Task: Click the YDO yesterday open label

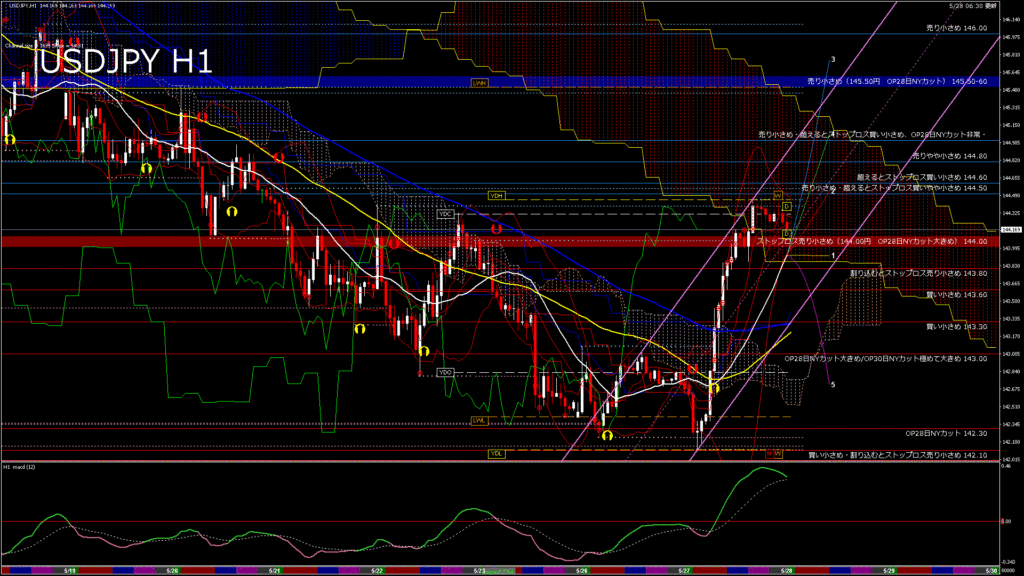Action: click(x=445, y=372)
